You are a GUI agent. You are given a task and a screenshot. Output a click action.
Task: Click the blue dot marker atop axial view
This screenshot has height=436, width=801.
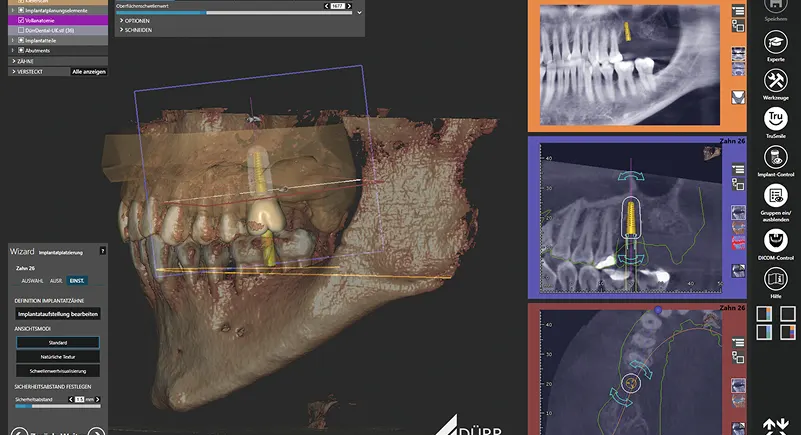(658, 310)
